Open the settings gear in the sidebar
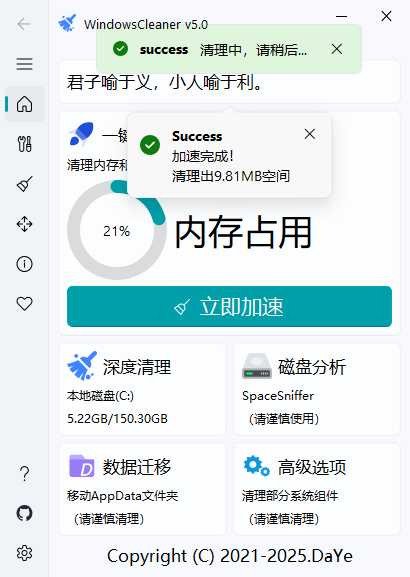This screenshot has height=577, width=410. (x=24, y=553)
